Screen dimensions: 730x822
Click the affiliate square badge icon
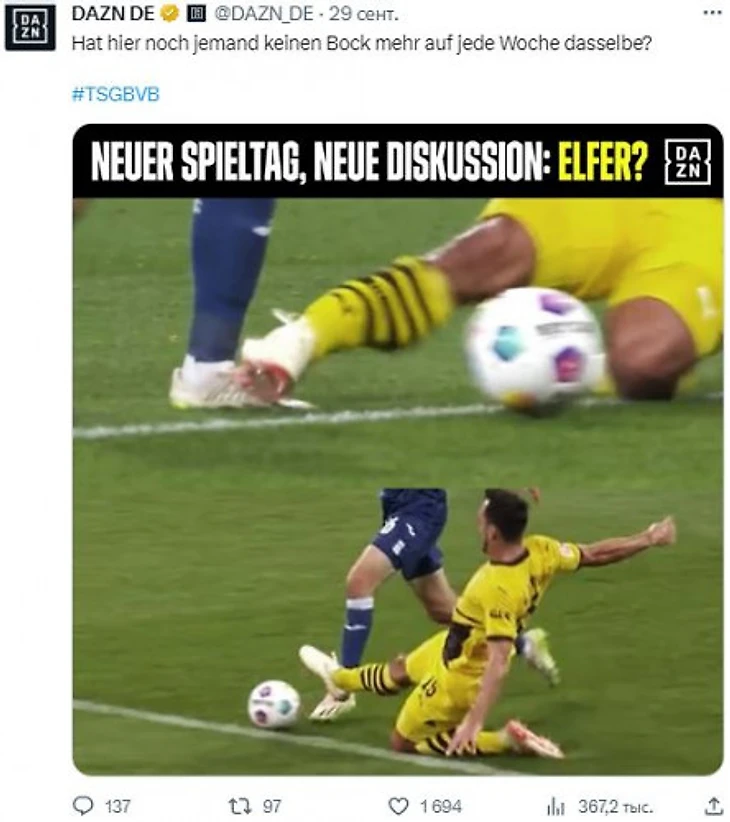197,14
